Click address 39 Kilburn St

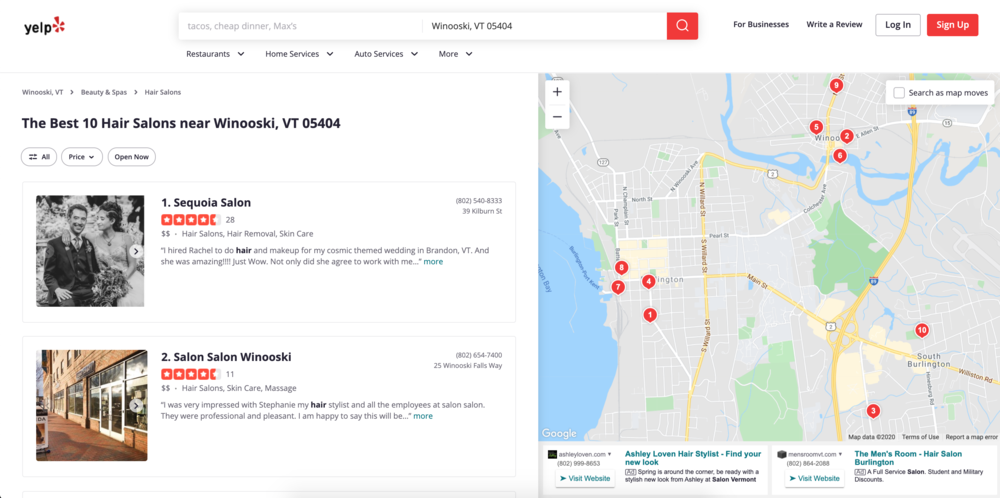click(482, 211)
